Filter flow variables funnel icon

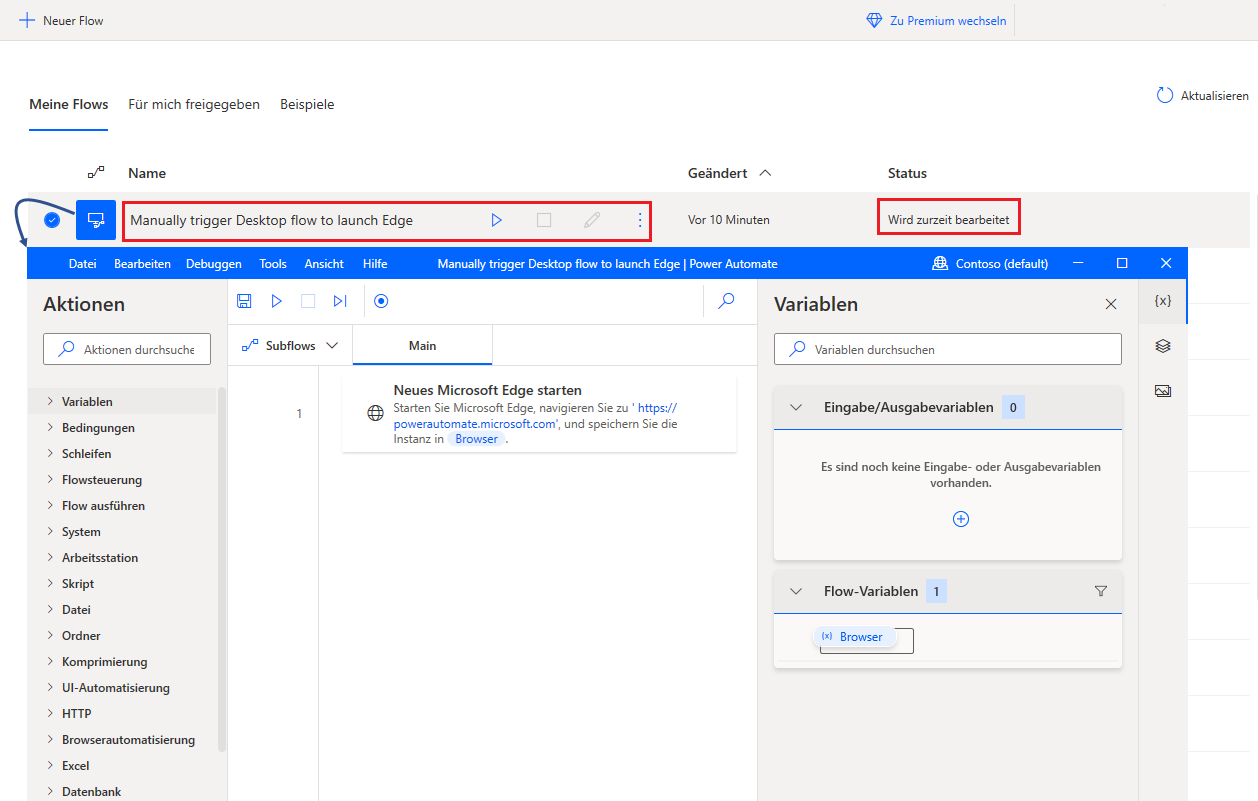pos(1101,591)
